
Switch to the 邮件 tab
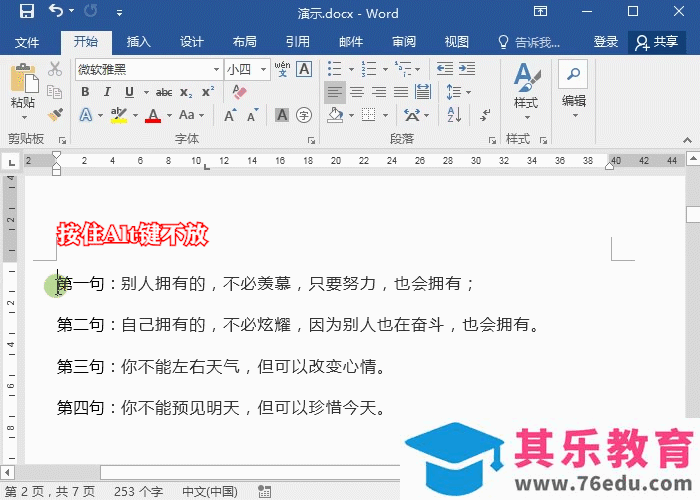(351, 42)
